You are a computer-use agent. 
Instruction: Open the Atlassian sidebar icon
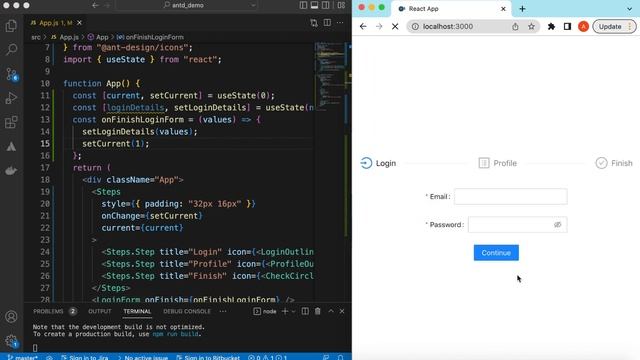pyautogui.click(x=11, y=147)
